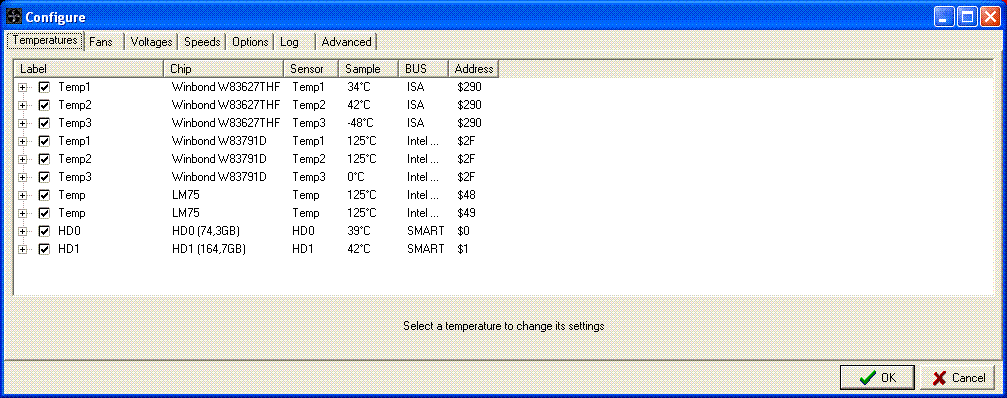Expand the Temp3 W83791D tree node
This screenshot has width=1007, height=398.
click(x=22, y=177)
